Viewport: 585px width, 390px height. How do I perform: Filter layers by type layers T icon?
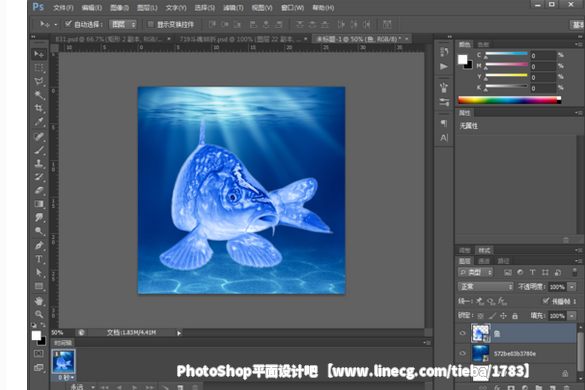click(532, 272)
